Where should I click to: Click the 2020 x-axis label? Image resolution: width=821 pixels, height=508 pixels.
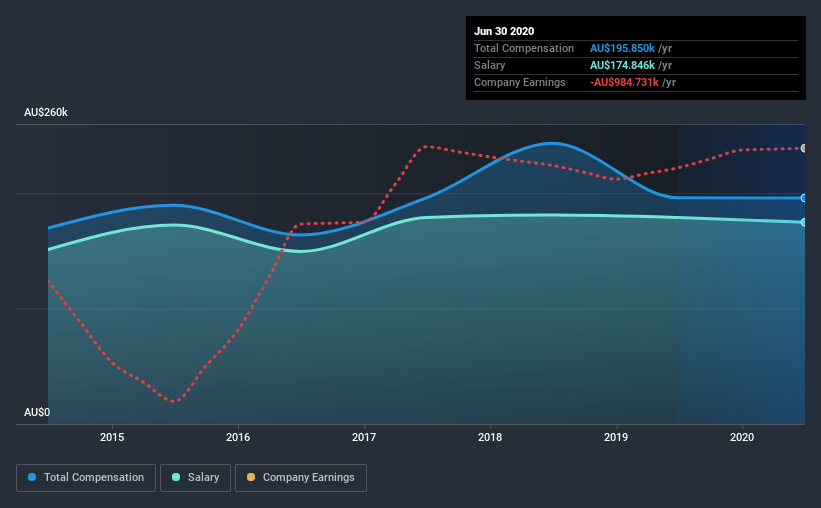(742, 437)
